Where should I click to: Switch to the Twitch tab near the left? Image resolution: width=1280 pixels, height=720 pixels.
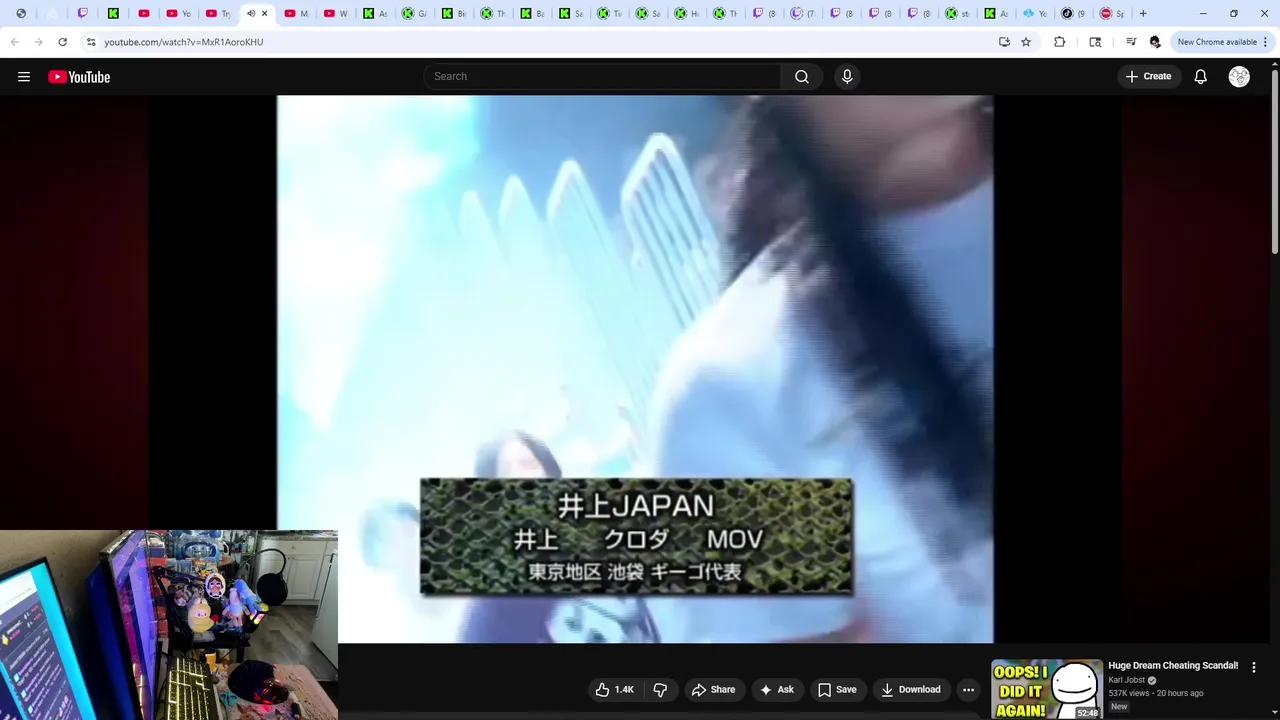coord(83,14)
